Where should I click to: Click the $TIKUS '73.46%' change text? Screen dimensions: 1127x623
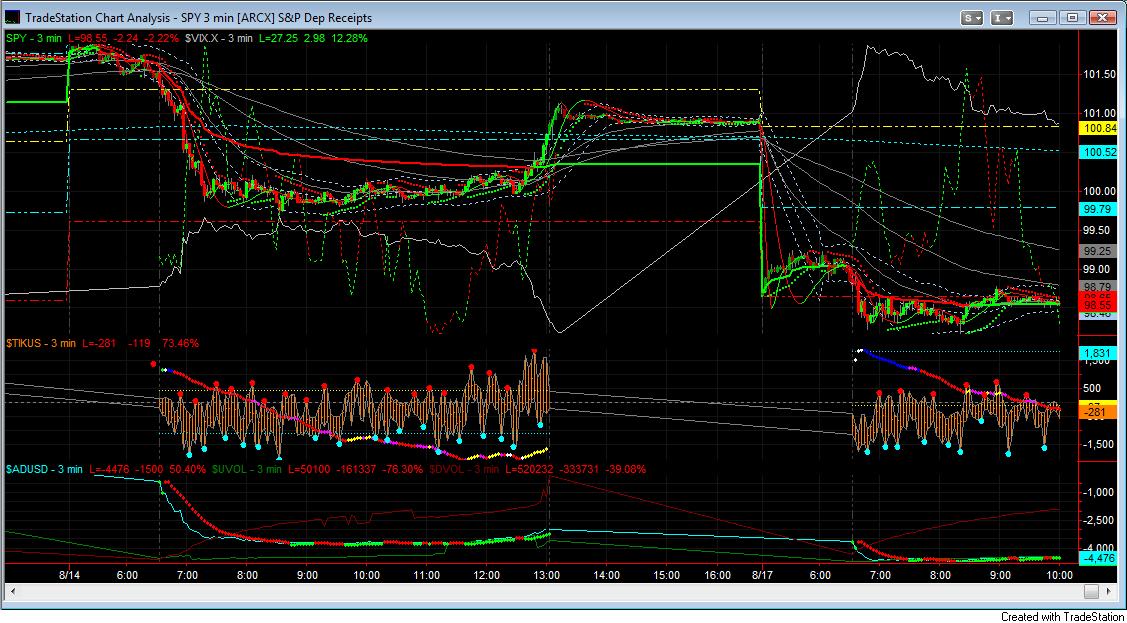[180, 343]
